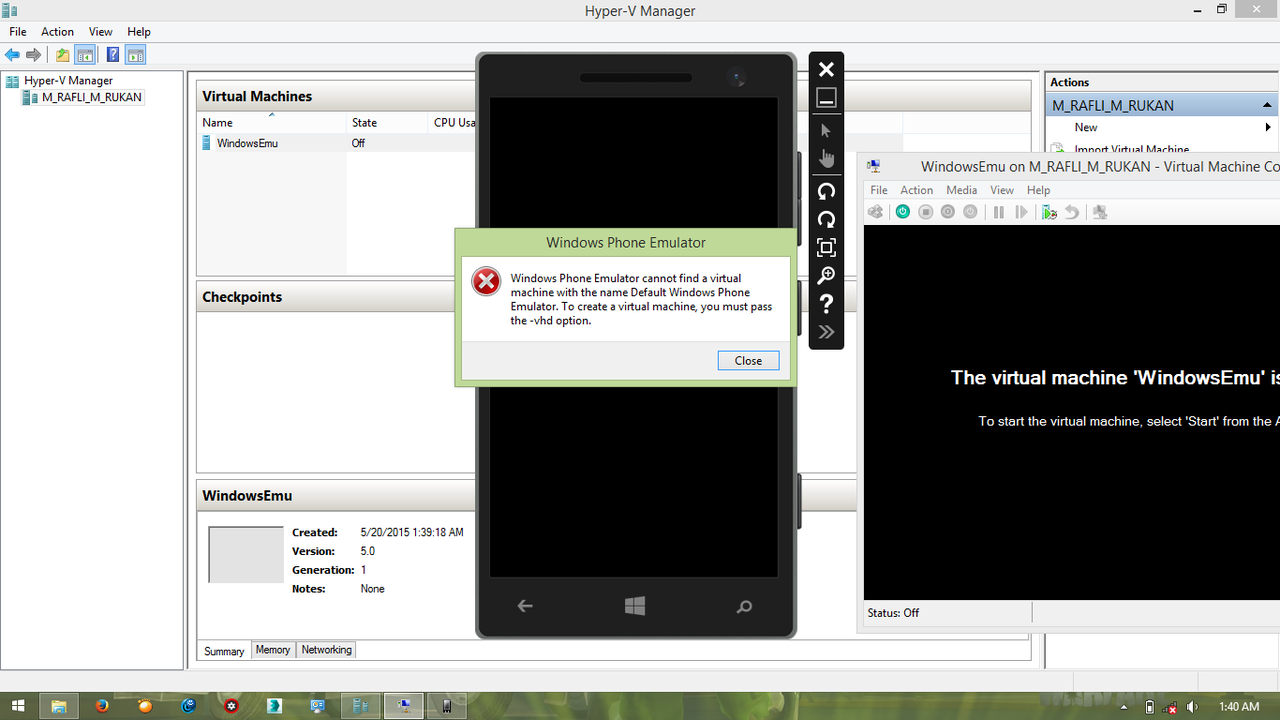Screen dimensions: 1280x720
Task: Tap the phone Windows Start button
Action: tap(635, 606)
